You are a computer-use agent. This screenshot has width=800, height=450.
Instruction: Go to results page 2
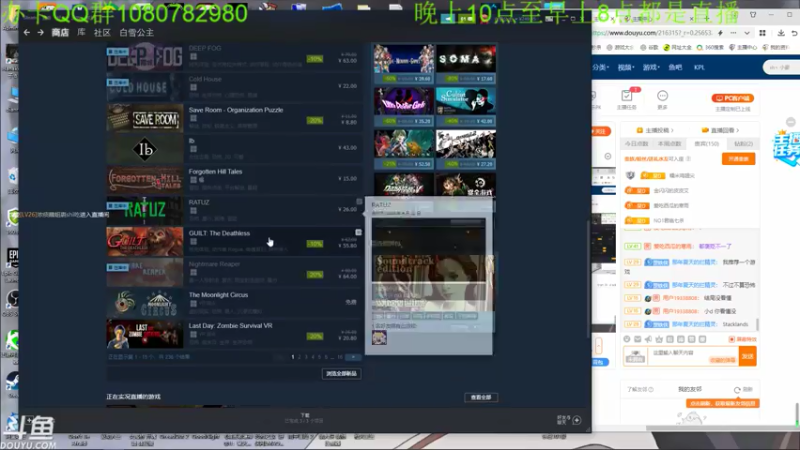click(x=299, y=357)
